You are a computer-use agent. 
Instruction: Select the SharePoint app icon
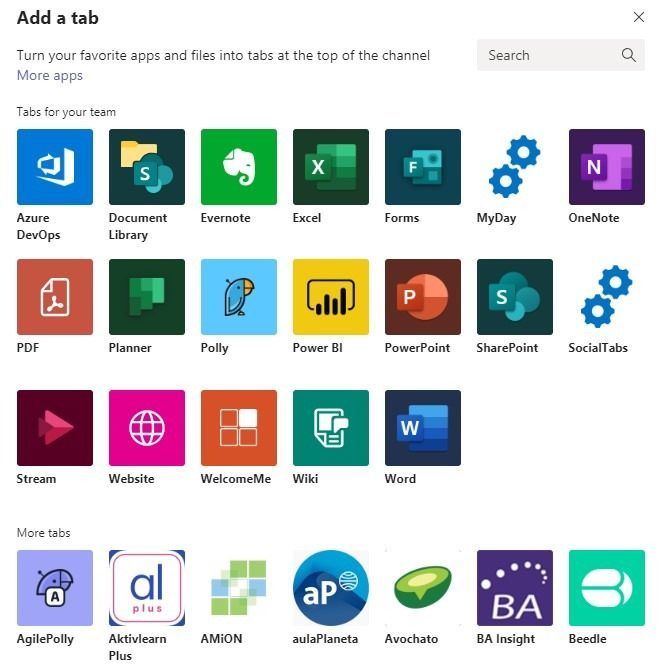514,297
